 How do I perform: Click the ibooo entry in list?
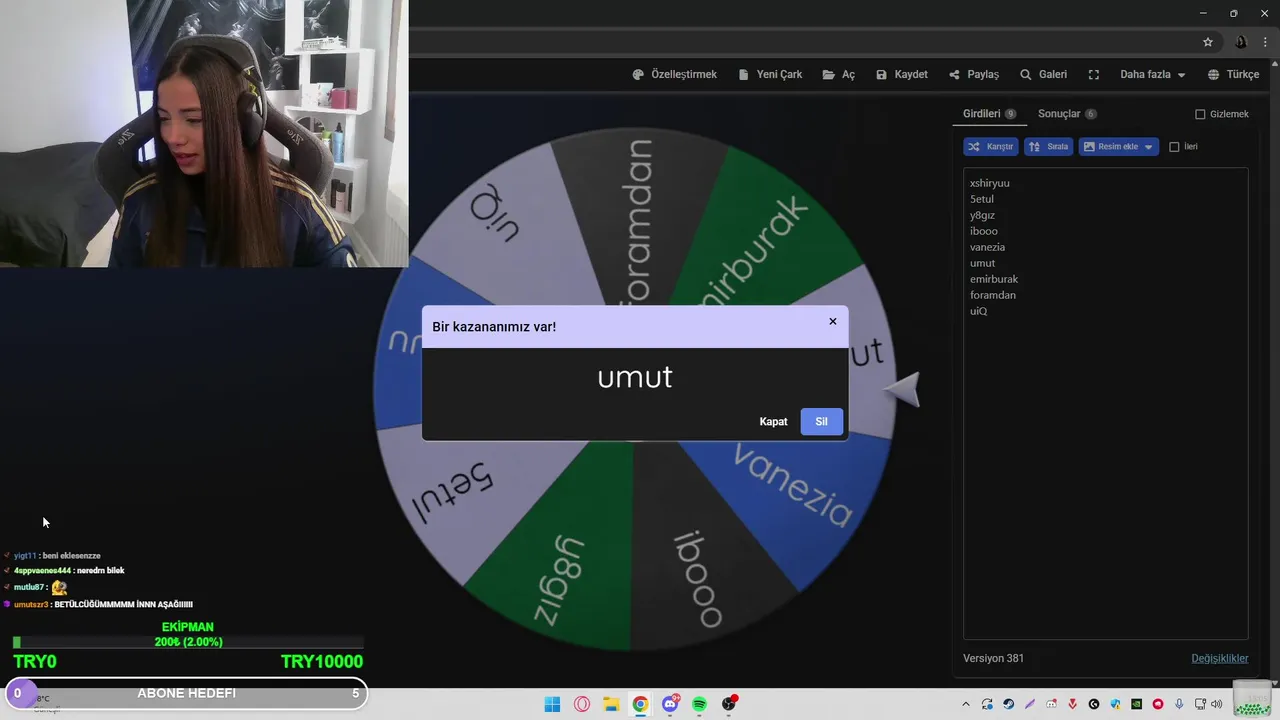pos(983,231)
